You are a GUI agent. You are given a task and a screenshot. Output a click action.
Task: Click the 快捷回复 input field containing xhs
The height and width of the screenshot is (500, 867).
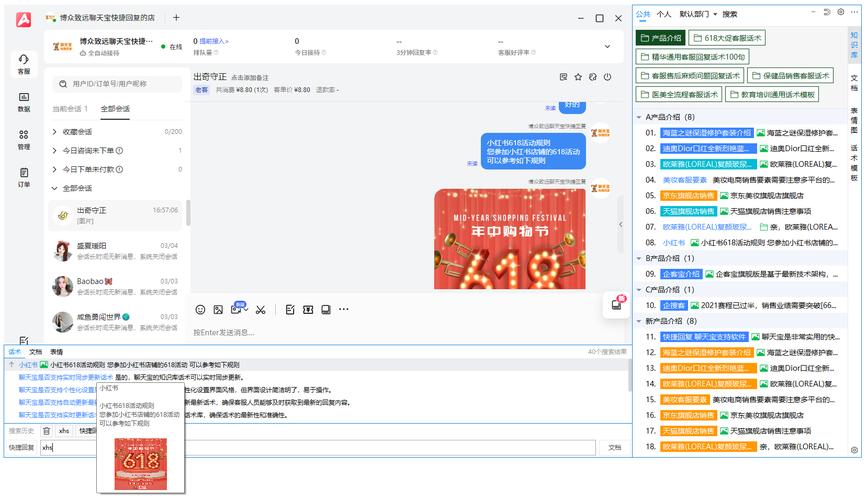point(318,447)
